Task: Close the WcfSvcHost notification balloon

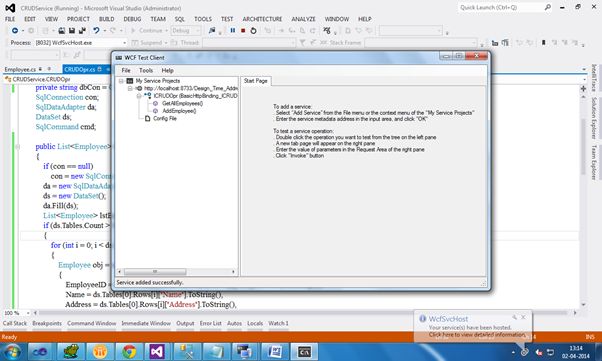Action: tap(523, 317)
